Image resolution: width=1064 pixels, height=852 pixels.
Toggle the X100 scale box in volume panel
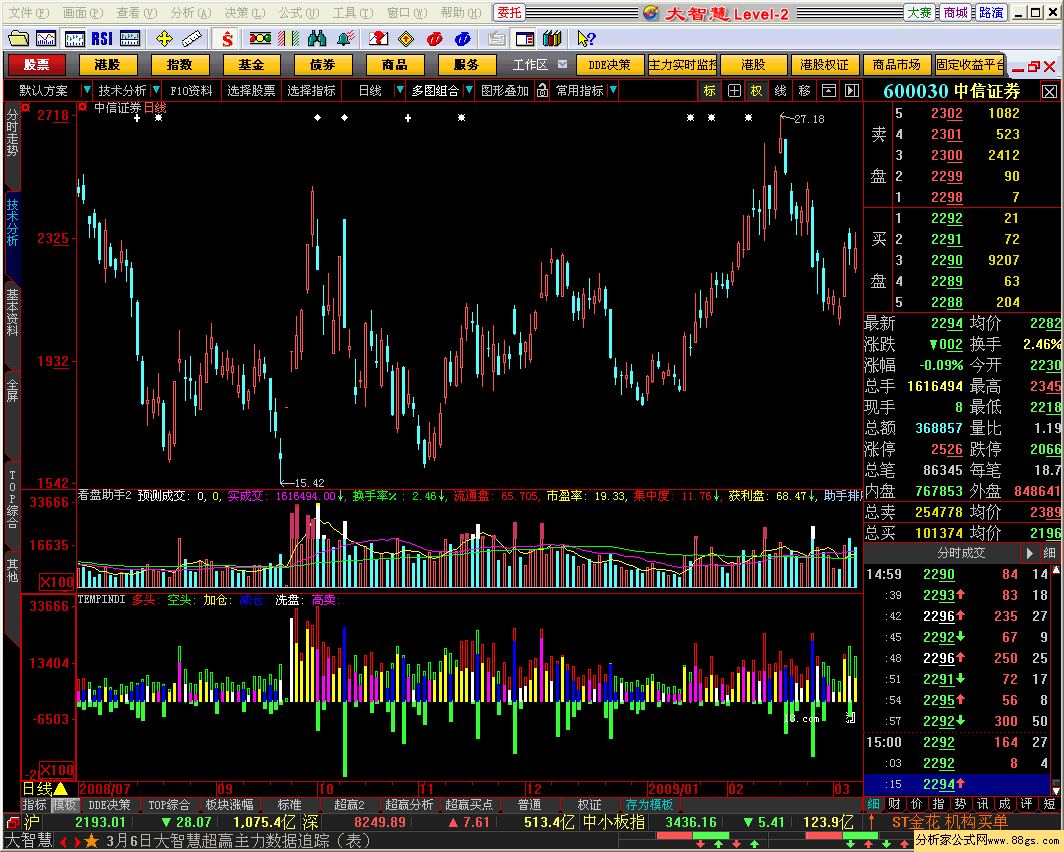(x=57, y=582)
